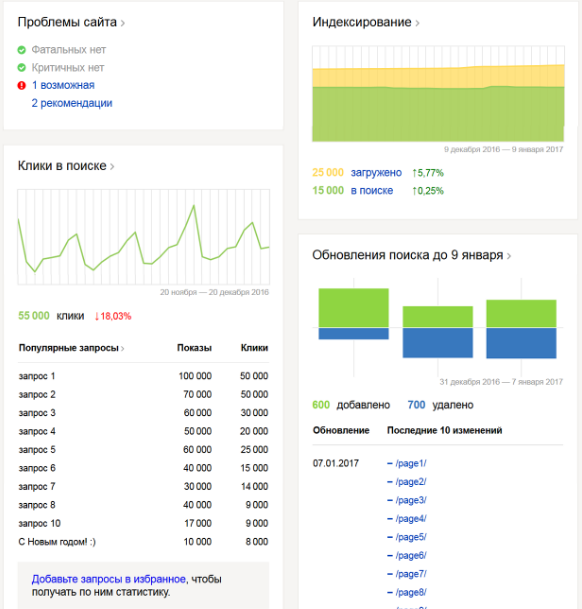Click the highest peak in clicks chart
This screenshot has width=582, height=609.
click(x=193, y=206)
